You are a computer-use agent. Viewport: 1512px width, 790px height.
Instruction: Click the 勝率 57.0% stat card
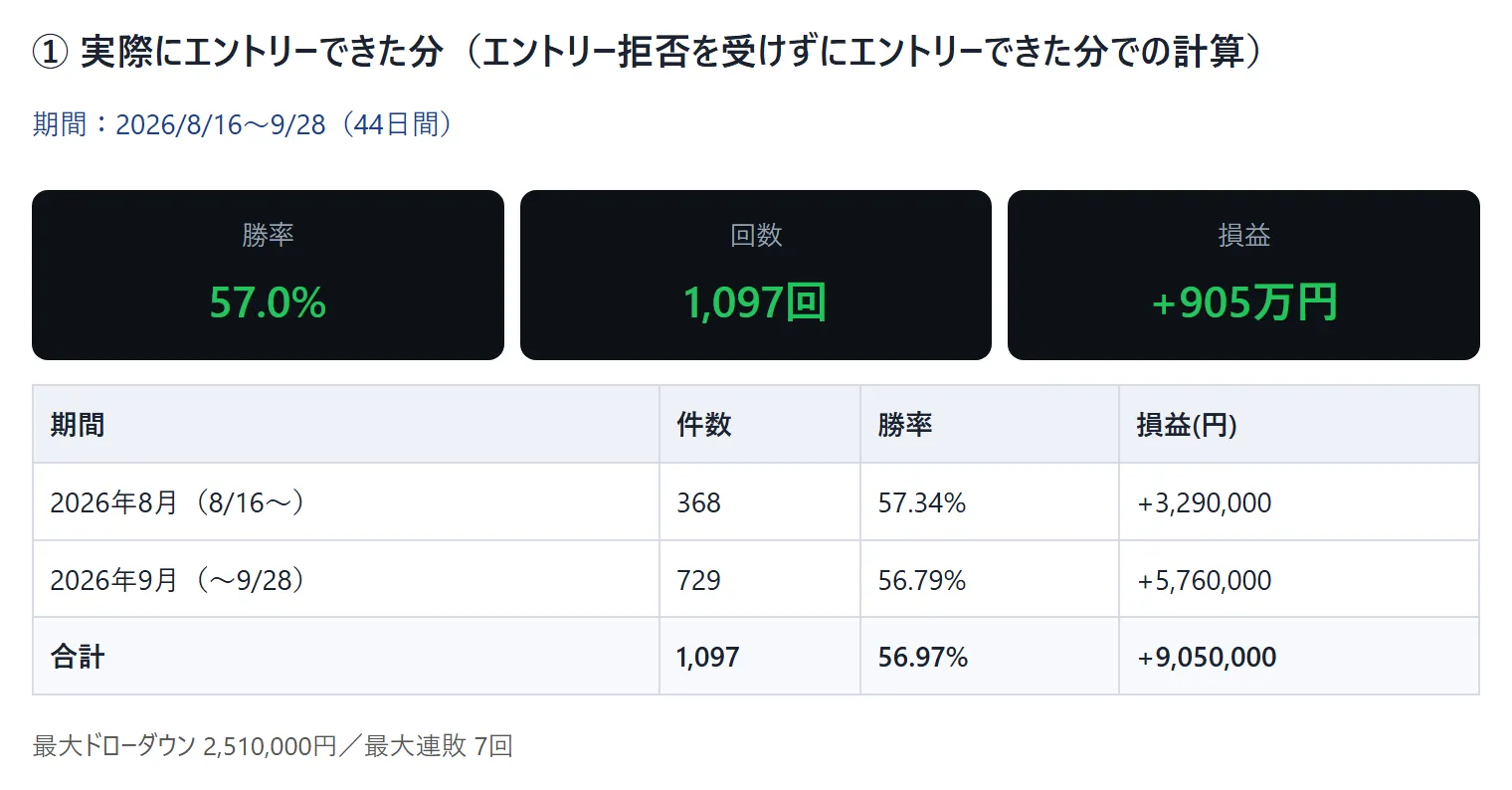pos(268,275)
